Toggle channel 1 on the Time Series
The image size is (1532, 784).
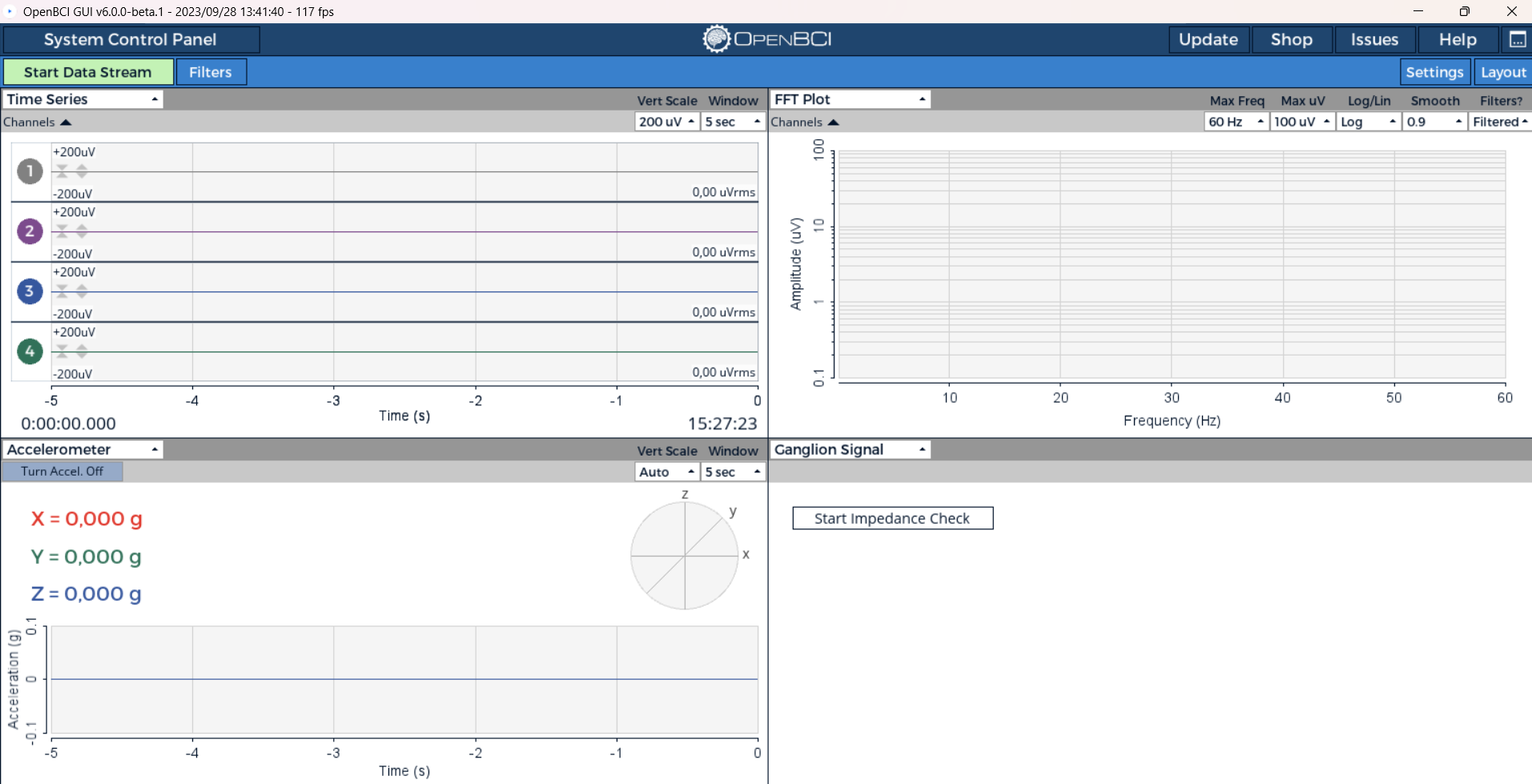coord(30,171)
